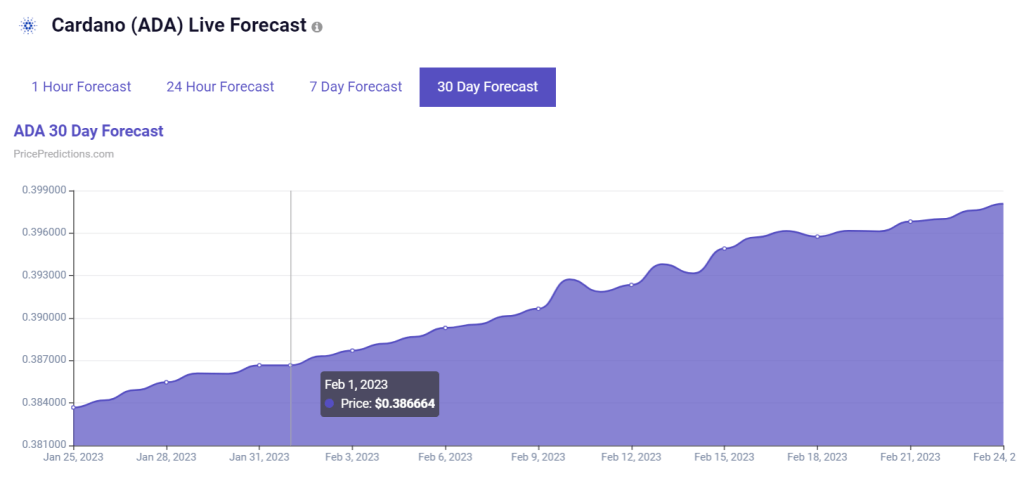The image size is (1024, 481).
Task: Click the ADA 30 Day Forecast heading
Action: coord(88,131)
